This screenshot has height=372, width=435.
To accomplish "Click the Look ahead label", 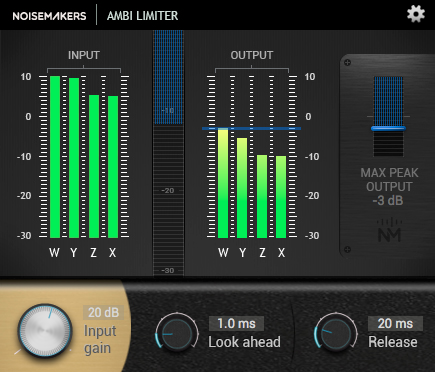I will click(x=244, y=342).
